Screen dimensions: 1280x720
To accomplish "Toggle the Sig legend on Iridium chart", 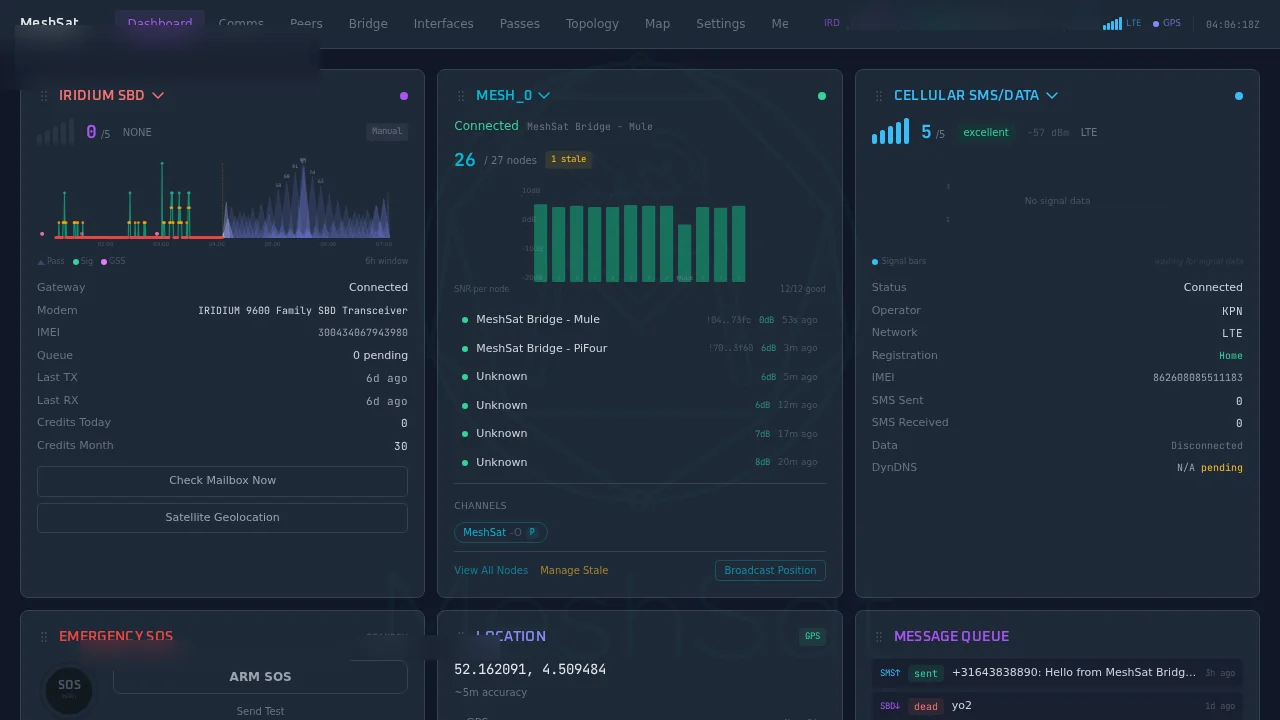I will pyautogui.click(x=84, y=261).
